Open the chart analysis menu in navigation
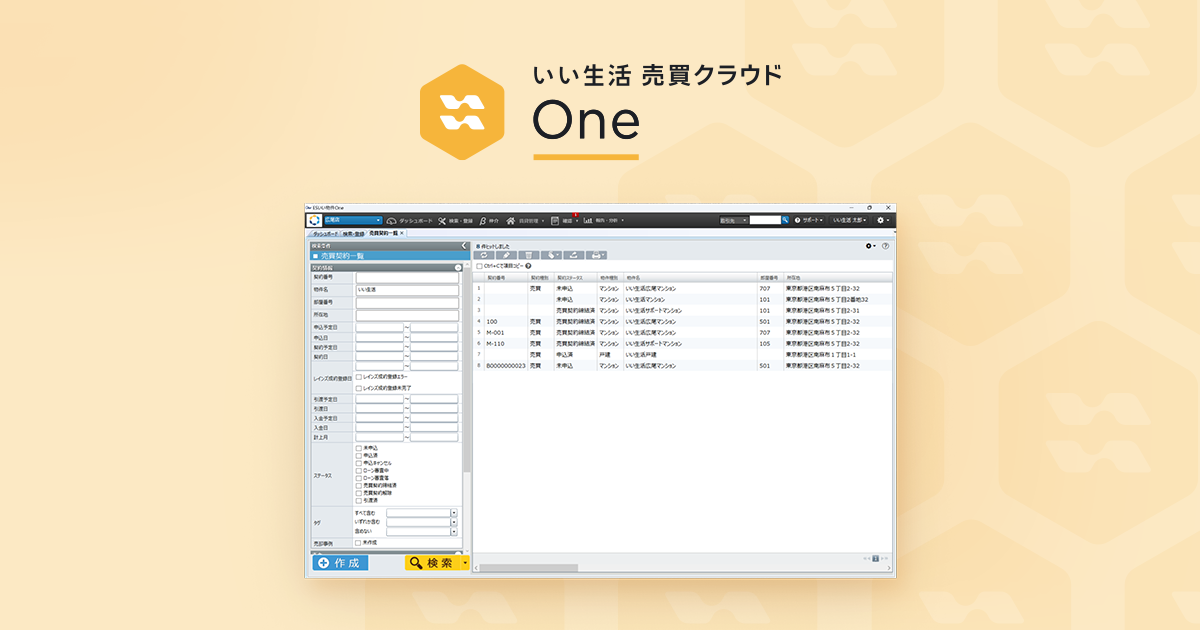The image size is (1200, 630). (x=604, y=220)
